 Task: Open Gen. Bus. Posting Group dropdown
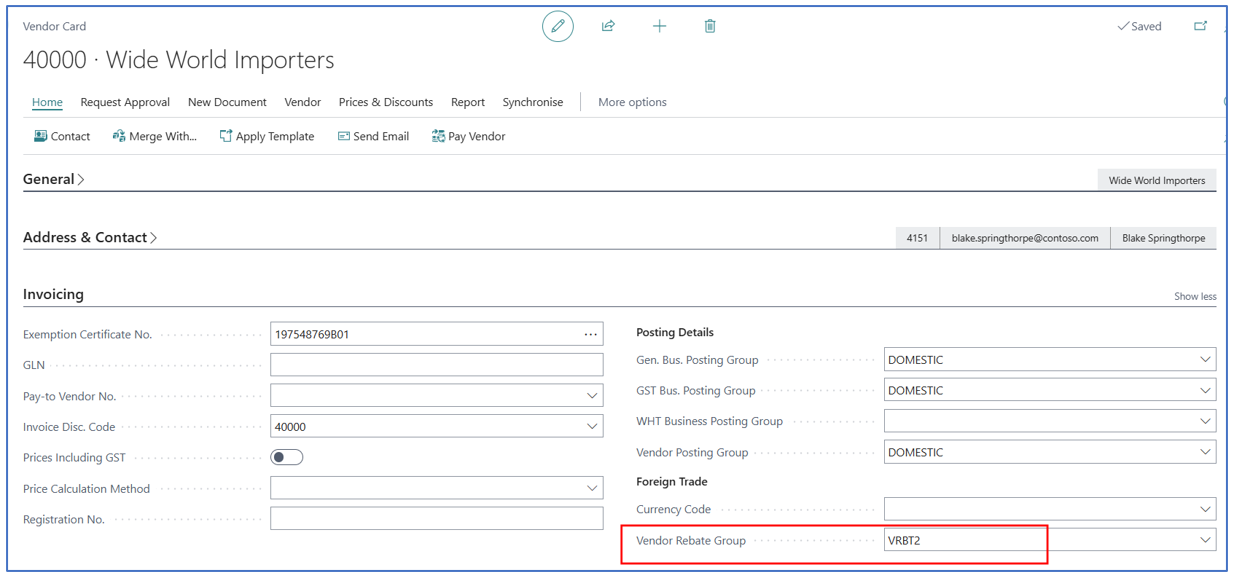coord(1204,360)
